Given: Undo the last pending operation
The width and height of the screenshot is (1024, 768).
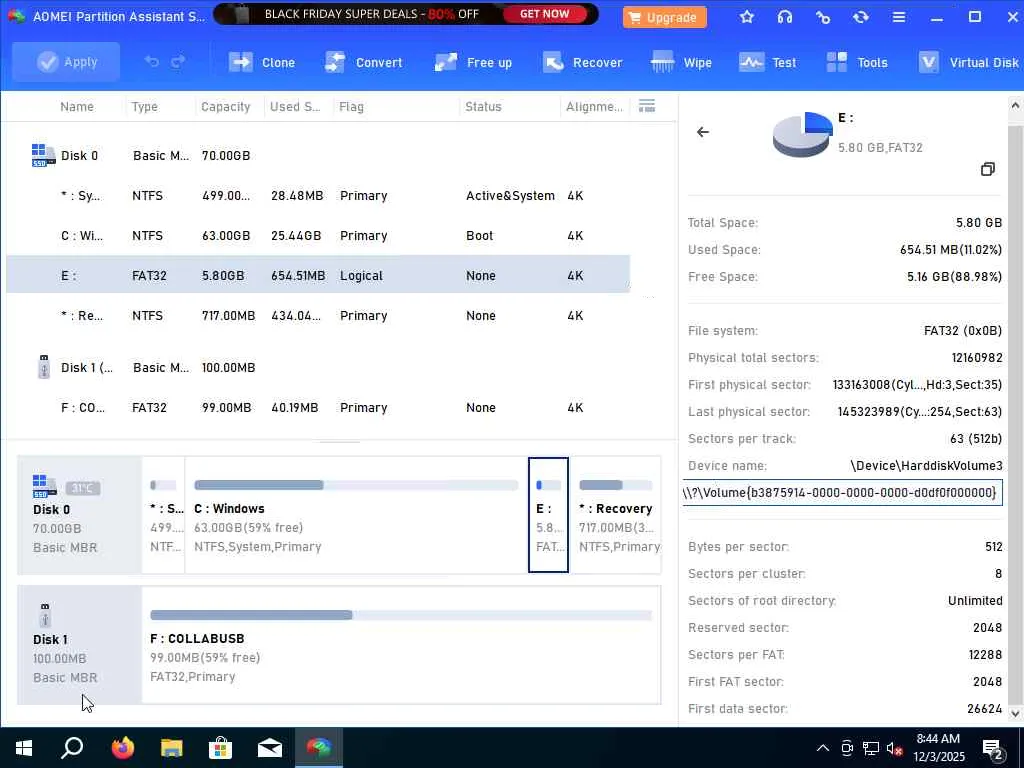Looking at the screenshot, I should [152, 62].
